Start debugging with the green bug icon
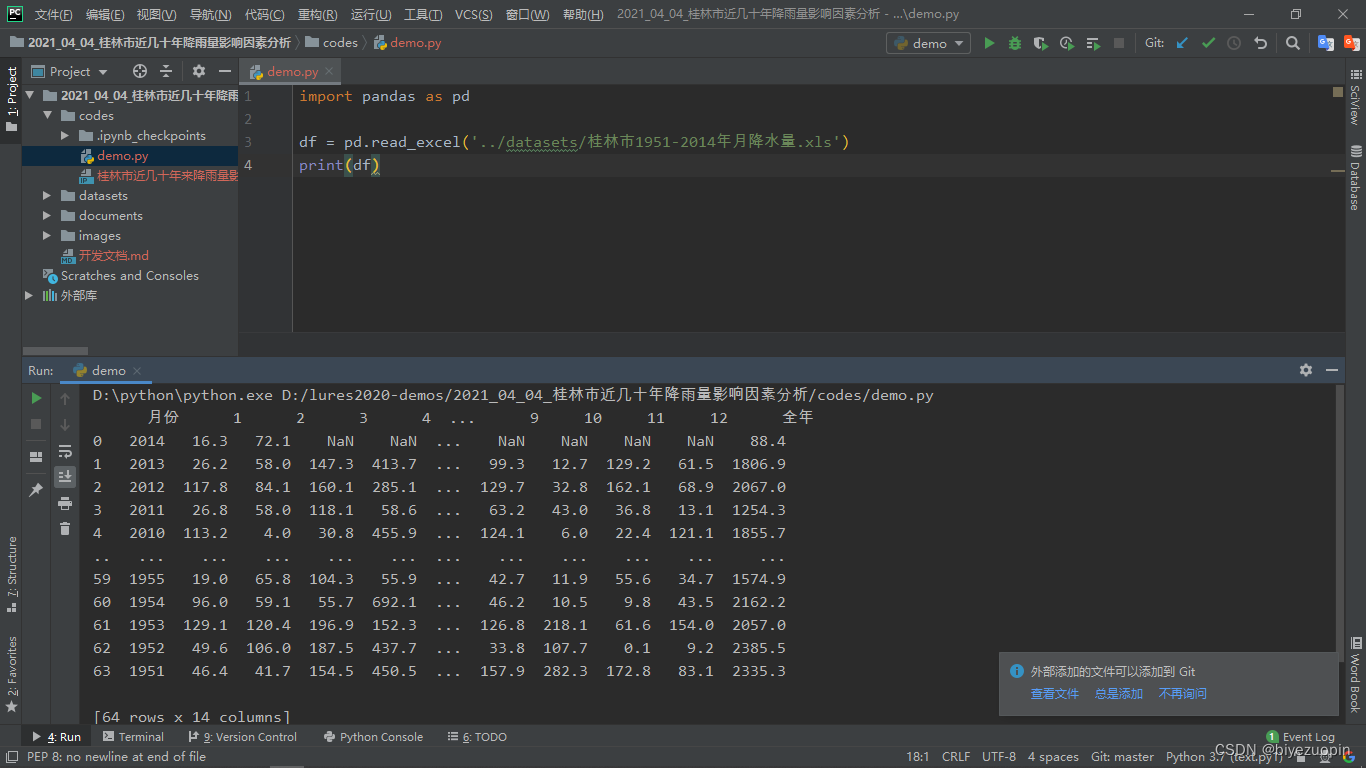 pyautogui.click(x=1015, y=43)
